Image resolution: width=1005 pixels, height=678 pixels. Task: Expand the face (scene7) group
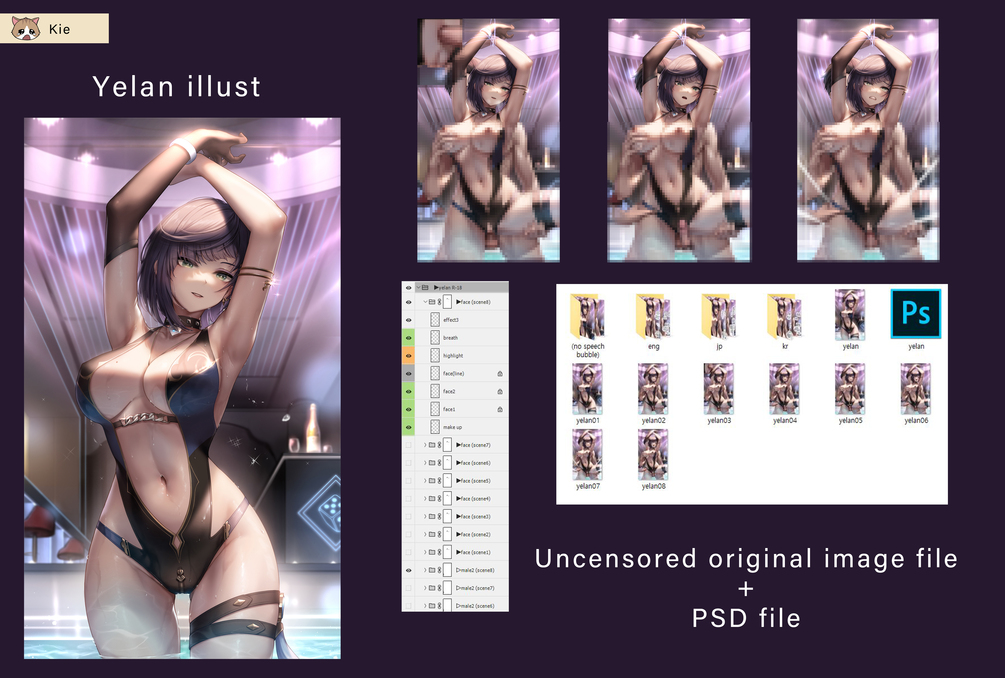pos(425,445)
